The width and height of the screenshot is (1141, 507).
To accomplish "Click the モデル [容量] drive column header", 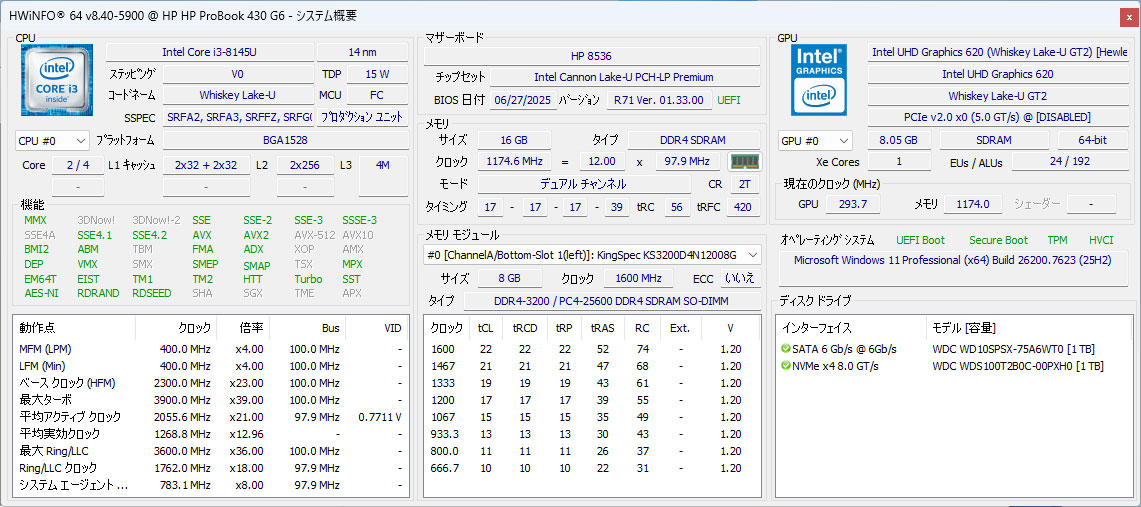I will pos(963,328).
